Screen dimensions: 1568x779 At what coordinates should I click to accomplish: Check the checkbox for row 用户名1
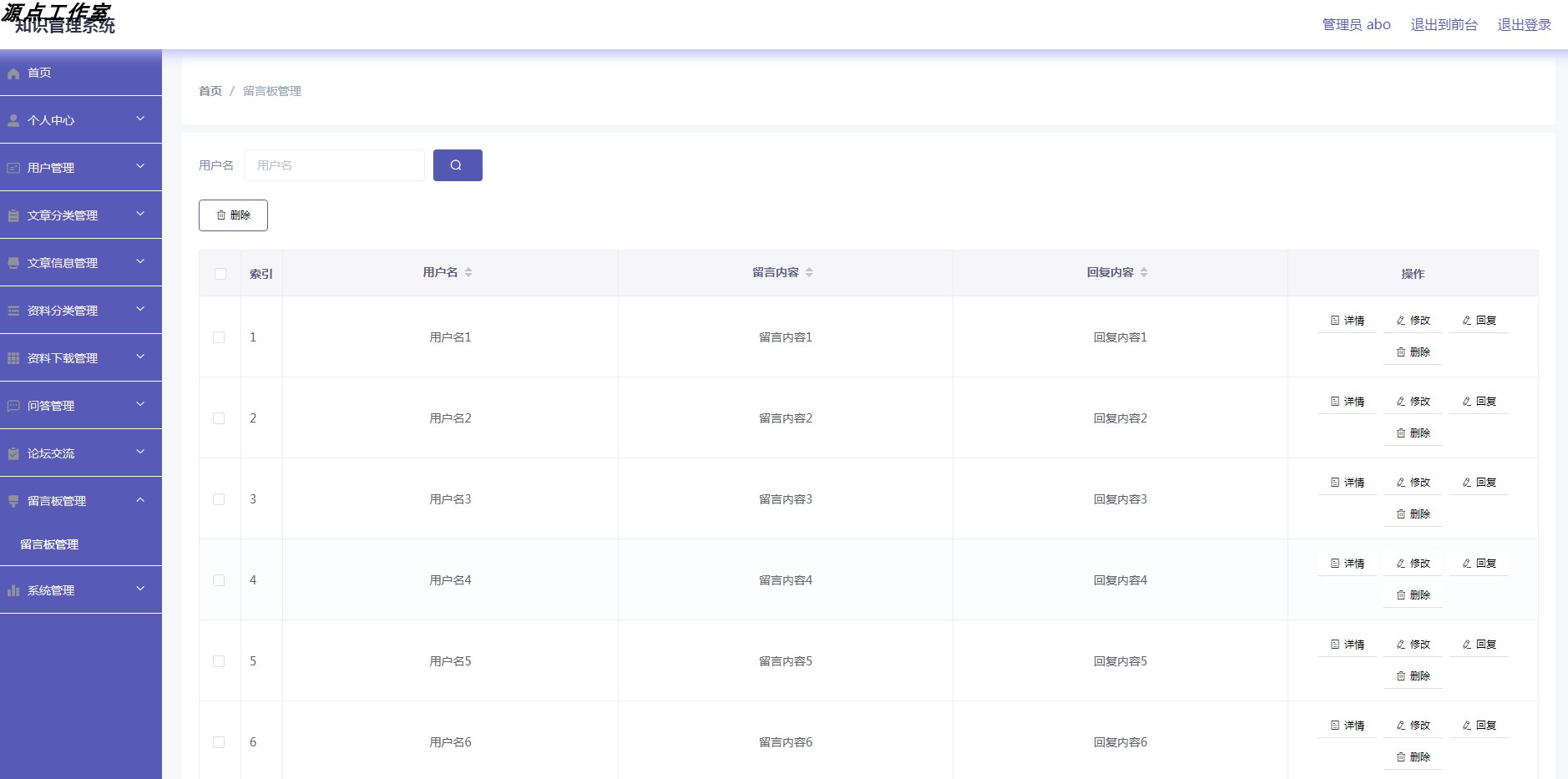click(x=220, y=336)
